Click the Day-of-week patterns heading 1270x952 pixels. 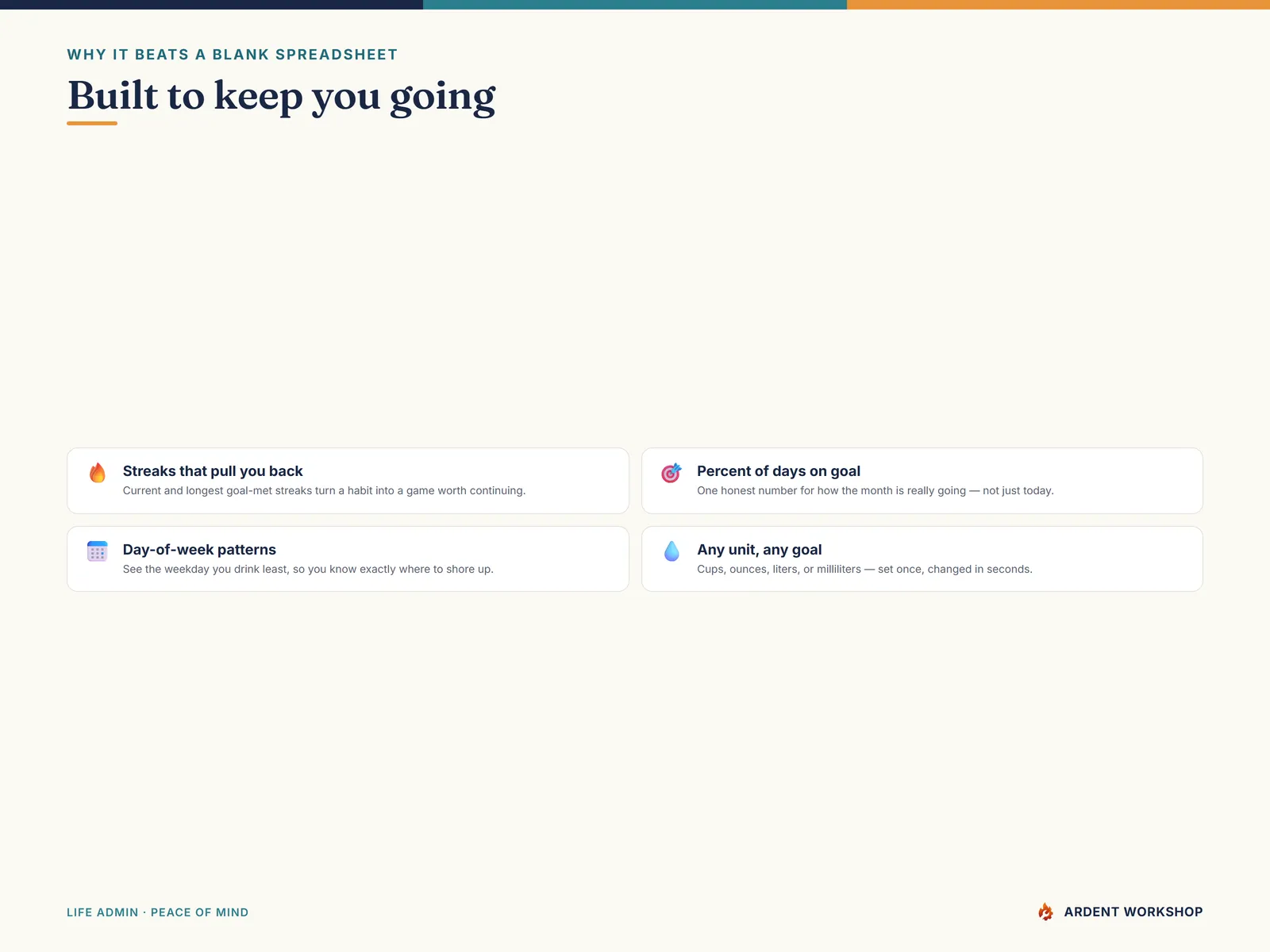tap(199, 550)
